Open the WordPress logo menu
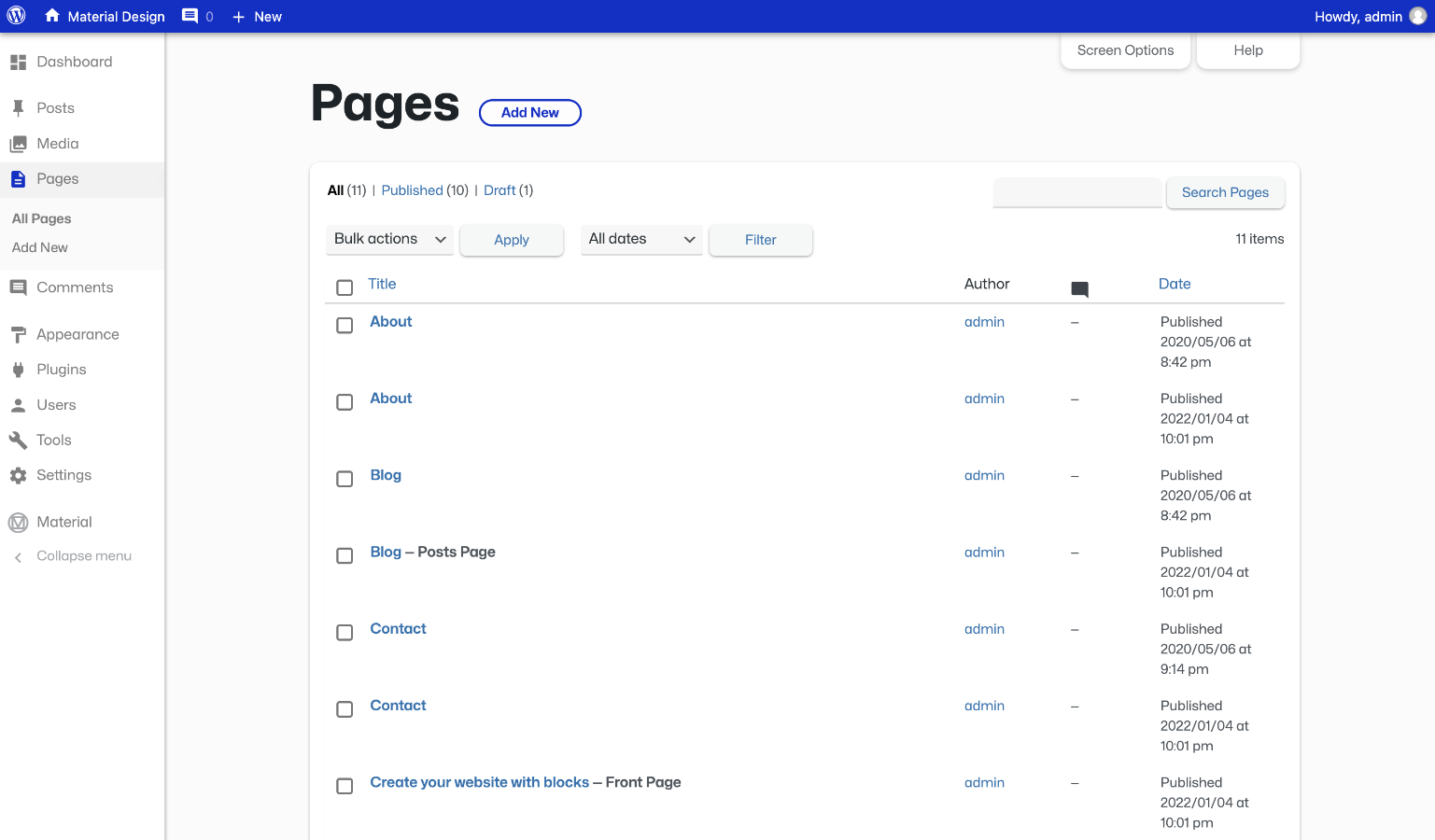Image resolution: width=1435 pixels, height=840 pixels. pyautogui.click(x=17, y=16)
